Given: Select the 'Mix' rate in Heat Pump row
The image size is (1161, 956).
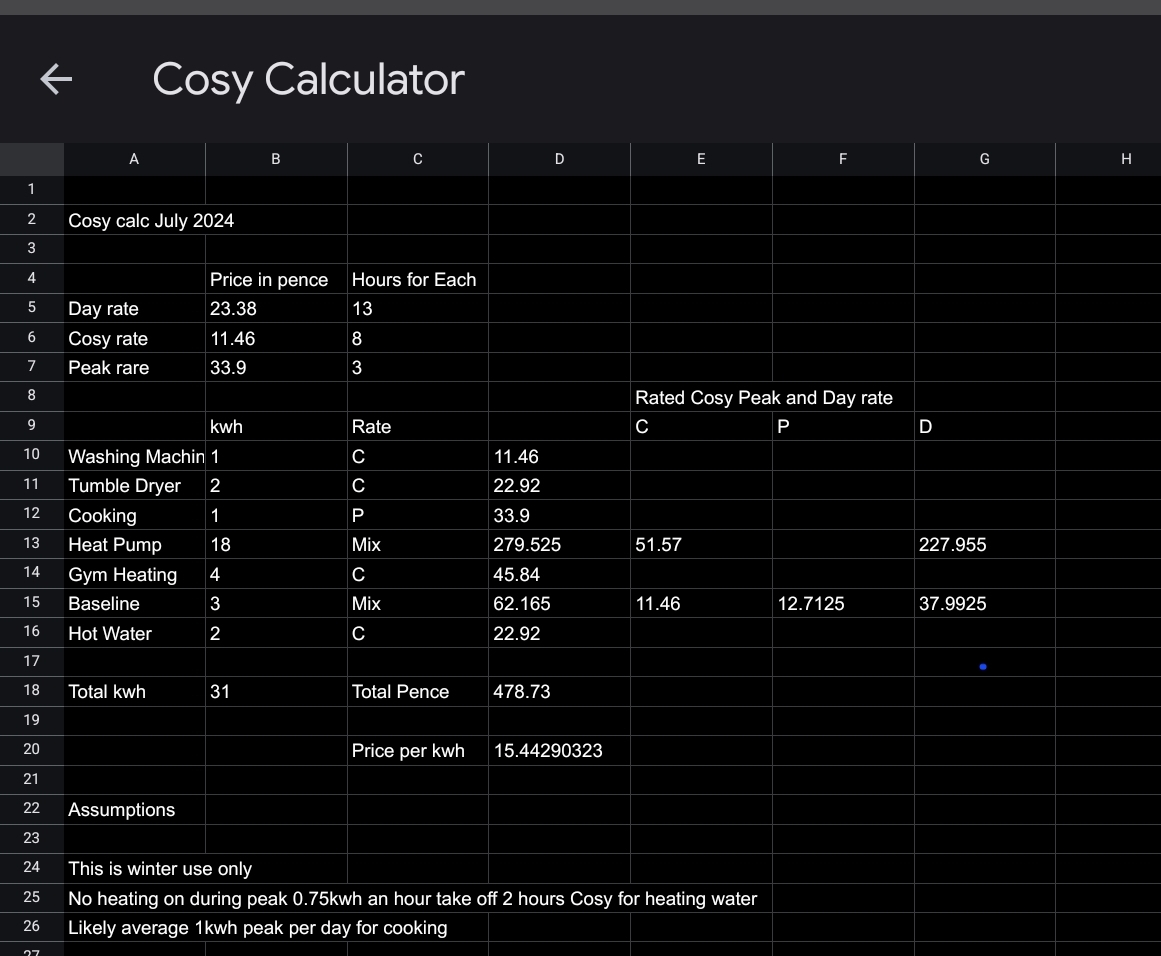Looking at the screenshot, I should [418, 544].
